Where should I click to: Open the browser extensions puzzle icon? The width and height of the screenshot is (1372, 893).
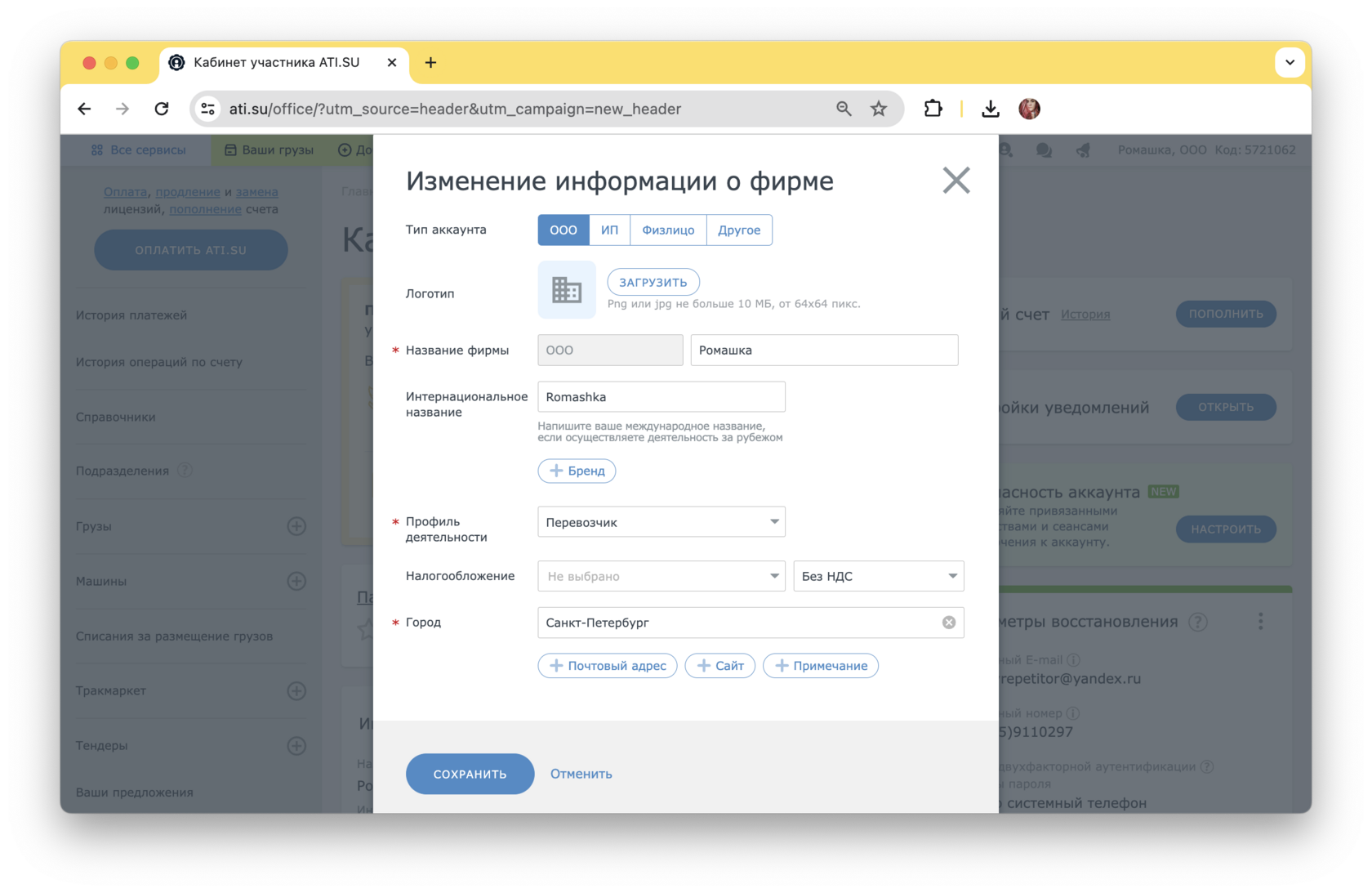point(933,109)
